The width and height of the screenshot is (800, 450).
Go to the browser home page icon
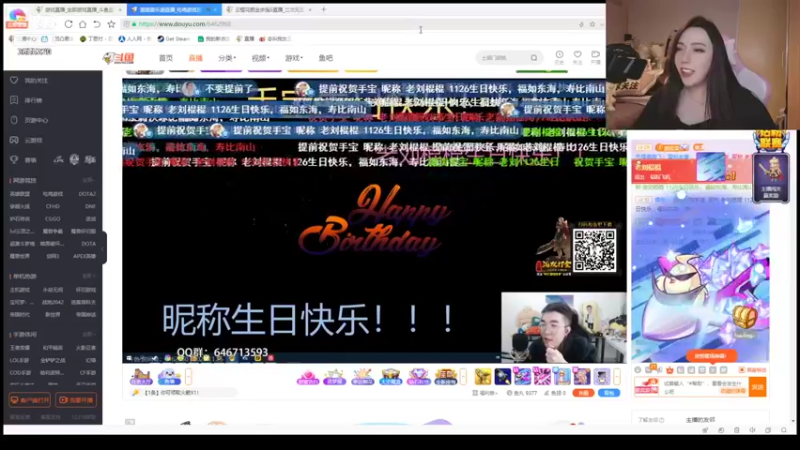pos(82,24)
